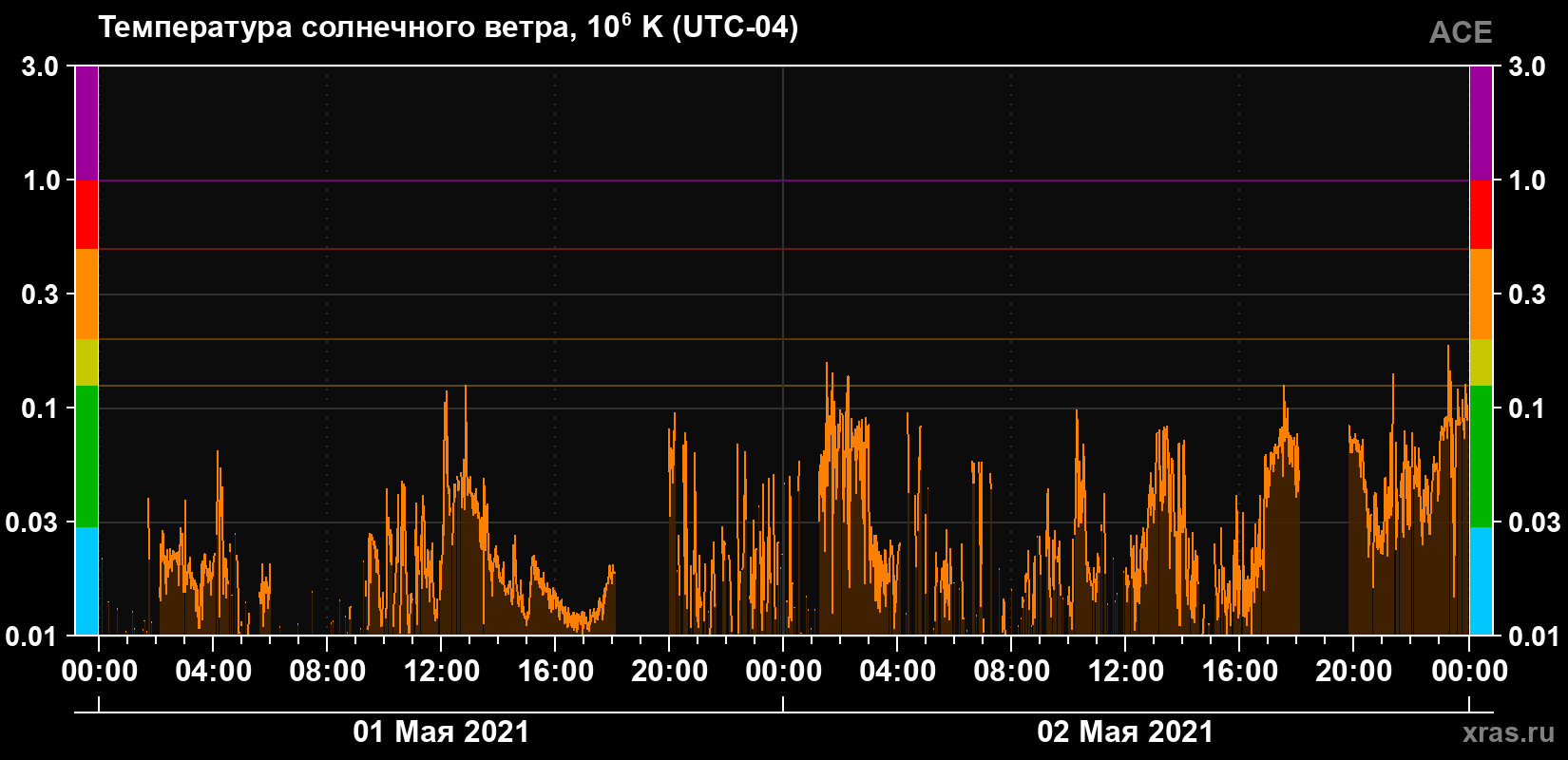Screen dimensions: 1568x760
Task: Click the orange segment of the left color scale
Action: (86, 294)
